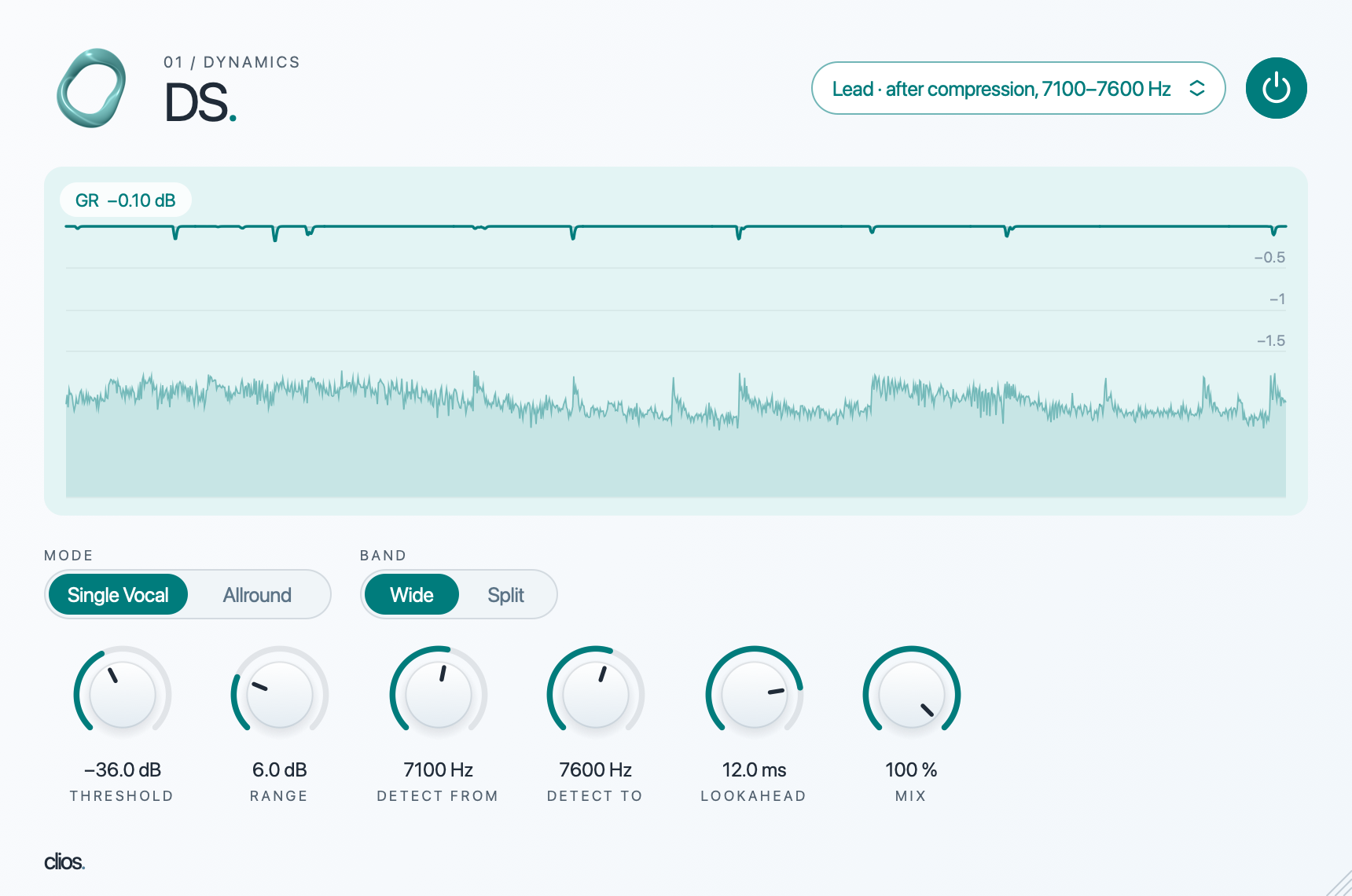The height and width of the screenshot is (896, 1352).
Task: Click the 12.0 ms lookahead value
Action: click(x=755, y=769)
